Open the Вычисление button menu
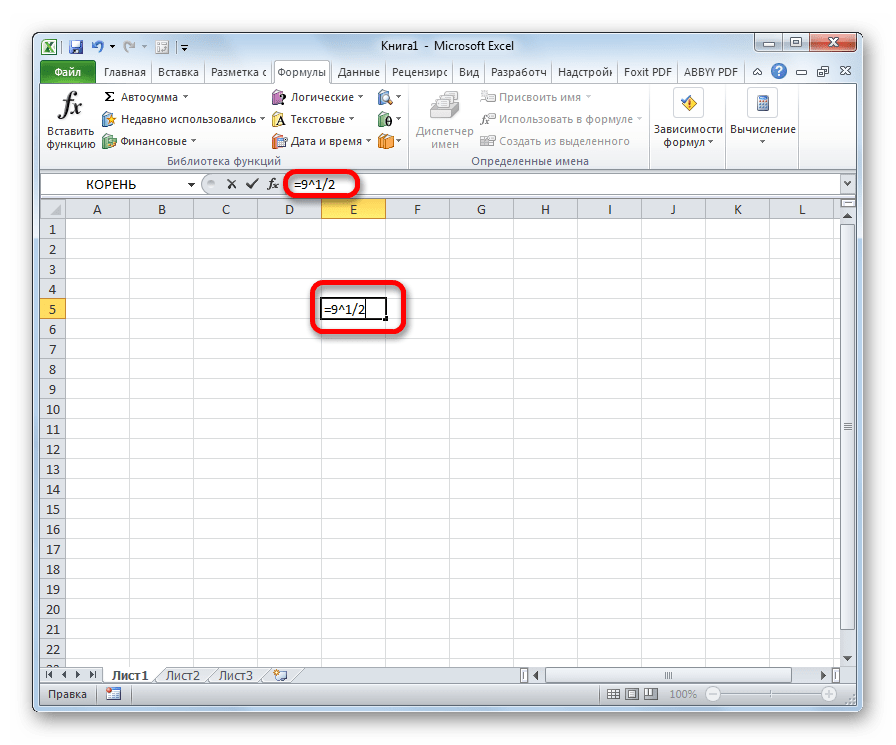Screen dimensions: 896x745 762,119
